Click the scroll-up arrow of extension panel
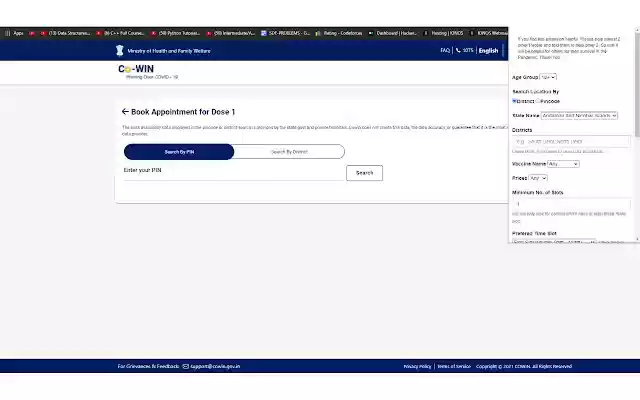The width and height of the screenshot is (640, 400). click(637, 30)
